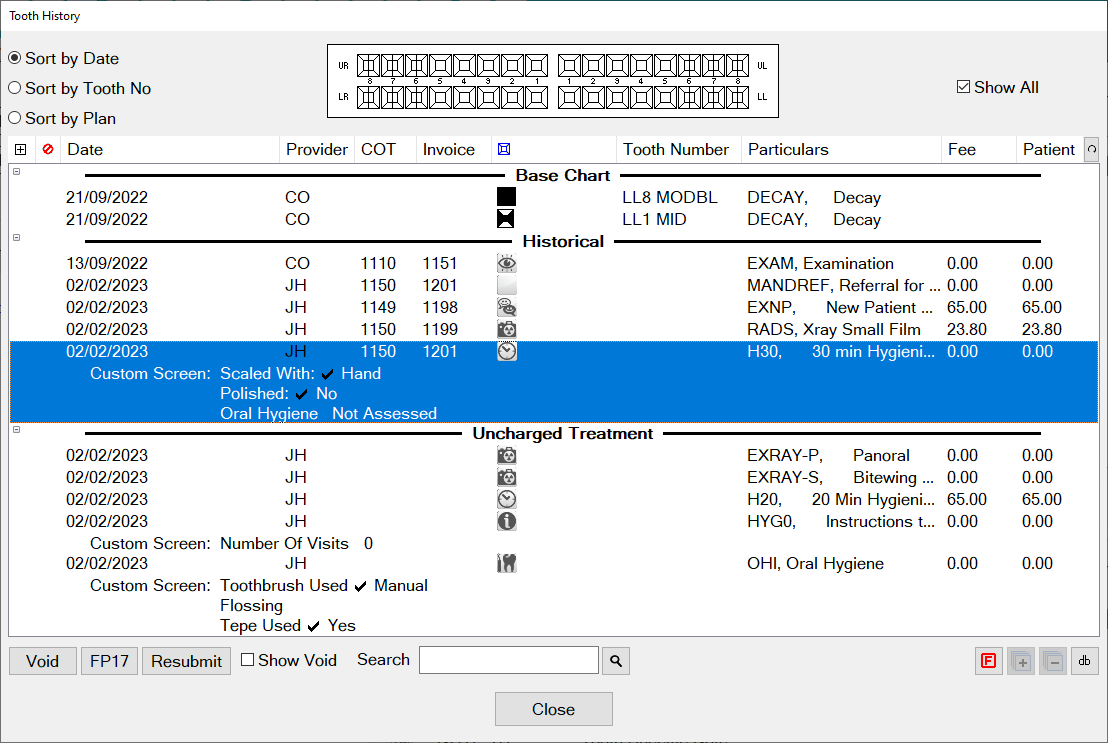Viewport: 1108px width, 743px height.
Task: Click the Invoice column header
Action: pos(454,149)
